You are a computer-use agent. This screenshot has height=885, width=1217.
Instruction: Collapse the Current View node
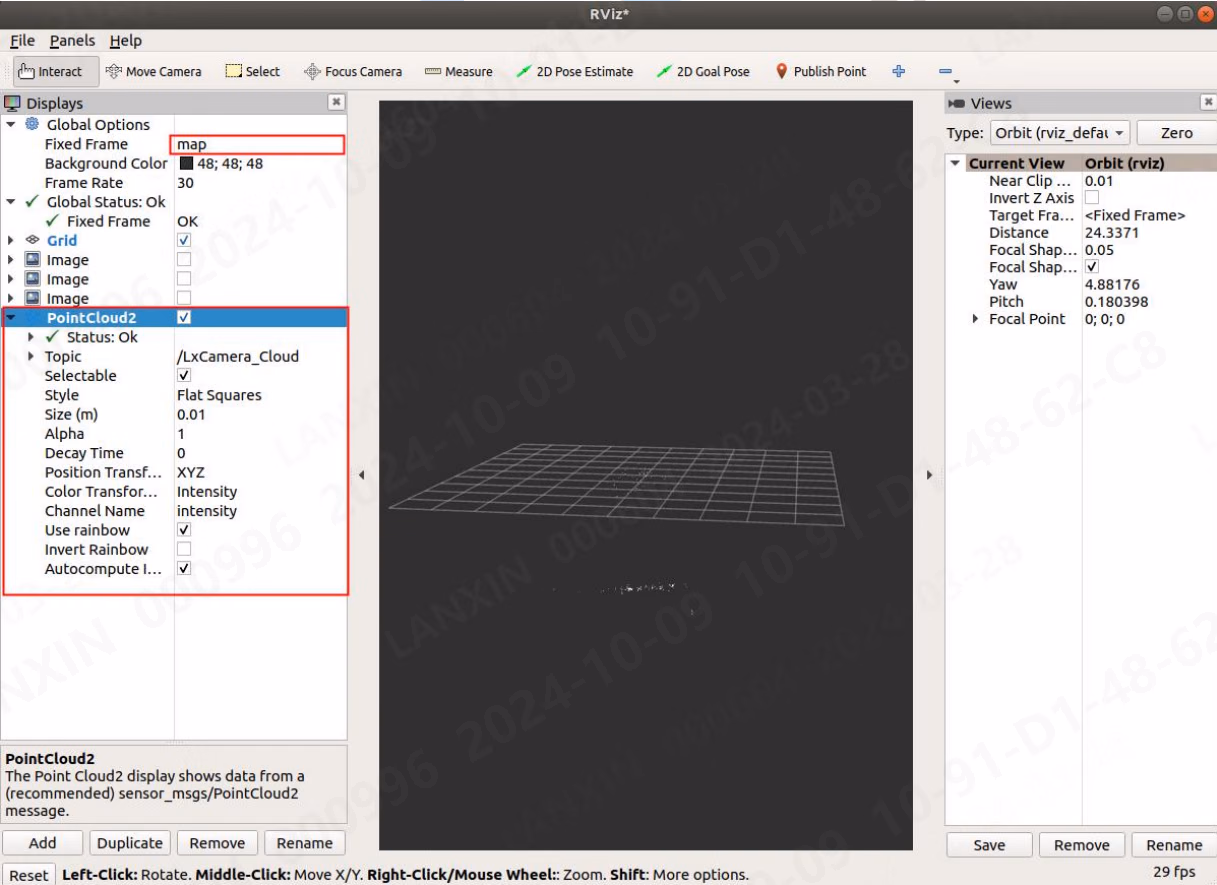(x=955, y=163)
